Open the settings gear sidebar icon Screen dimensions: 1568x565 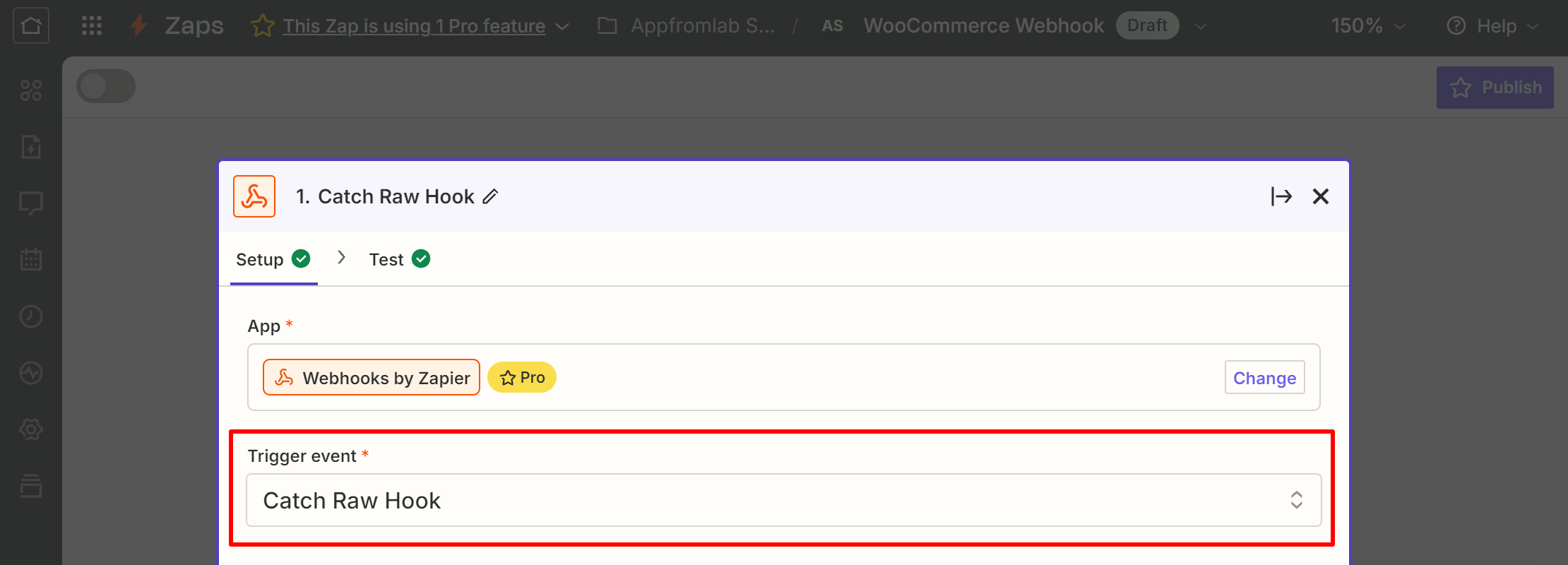pyautogui.click(x=31, y=429)
